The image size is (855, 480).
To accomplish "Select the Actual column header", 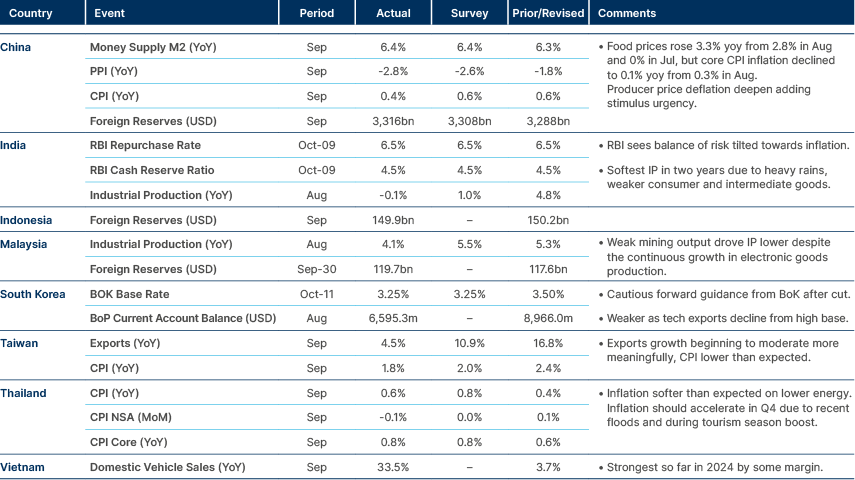I will pyautogui.click(x=393, y=14).
